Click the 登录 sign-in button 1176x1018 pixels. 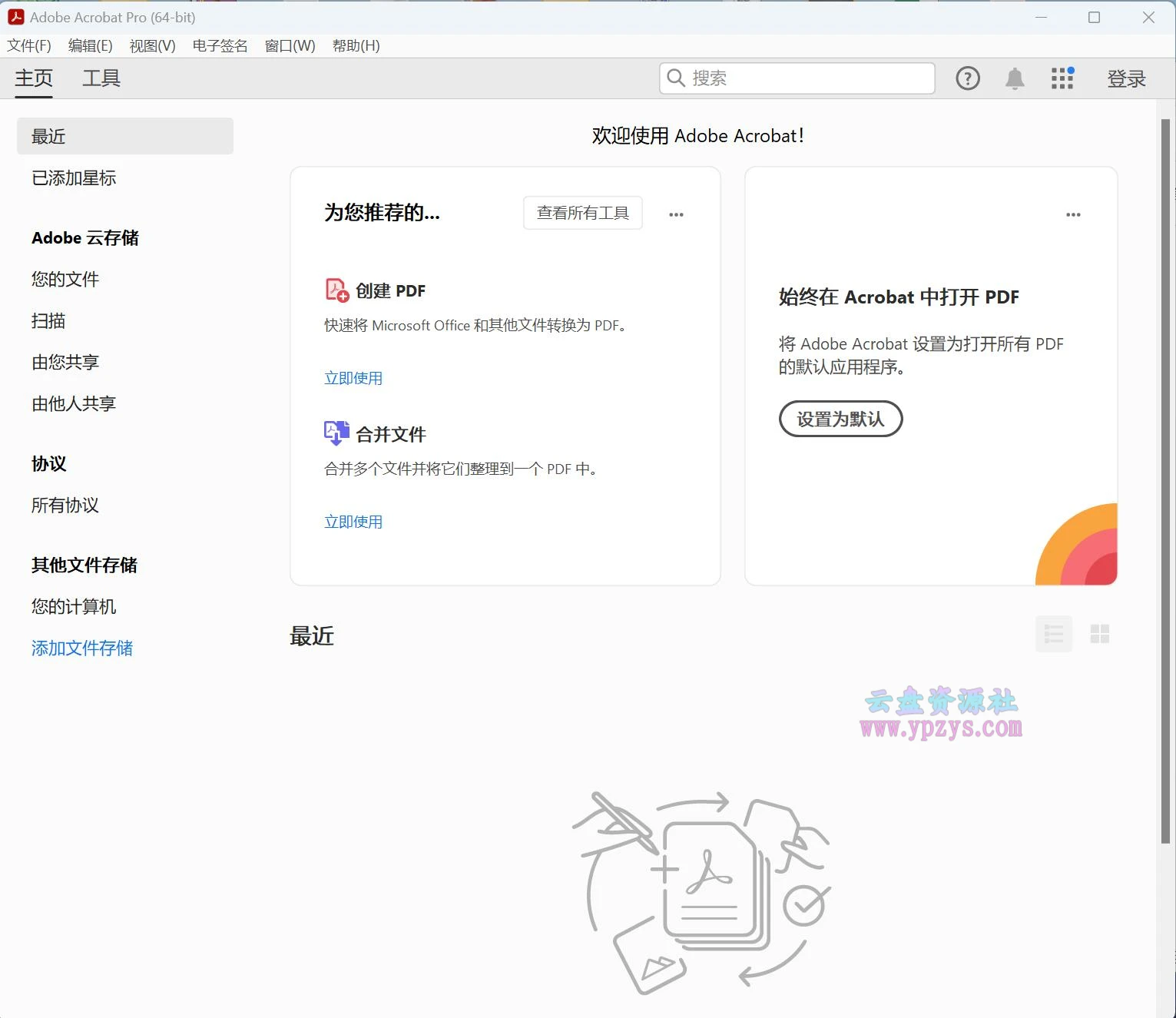(x=1126, y=78)
